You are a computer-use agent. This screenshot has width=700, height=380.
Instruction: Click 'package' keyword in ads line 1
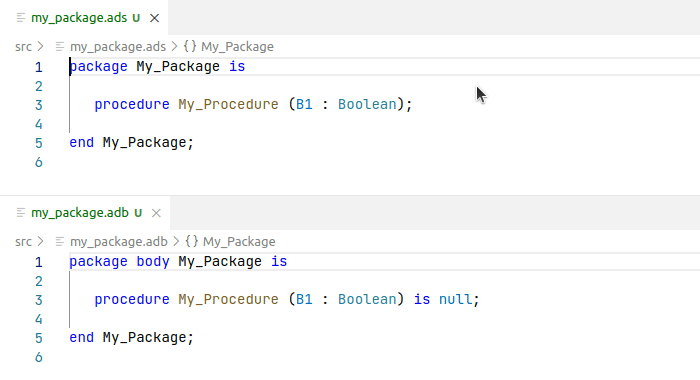[x=98, y=67]
